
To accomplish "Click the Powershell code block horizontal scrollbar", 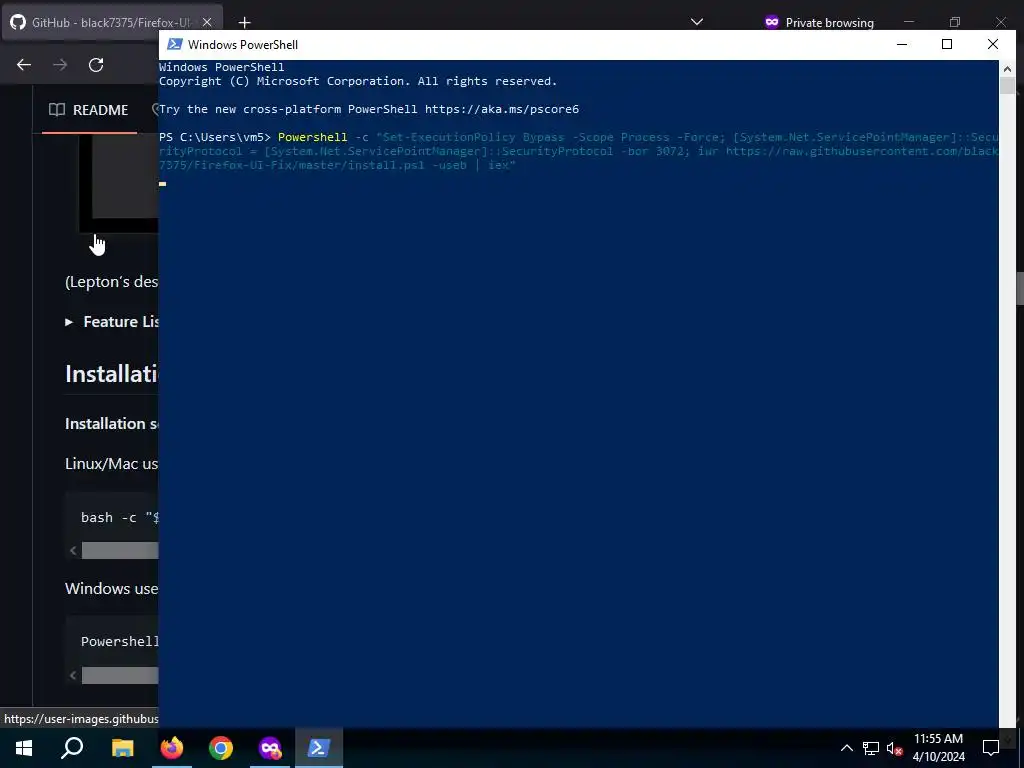I will click(120, 675).
